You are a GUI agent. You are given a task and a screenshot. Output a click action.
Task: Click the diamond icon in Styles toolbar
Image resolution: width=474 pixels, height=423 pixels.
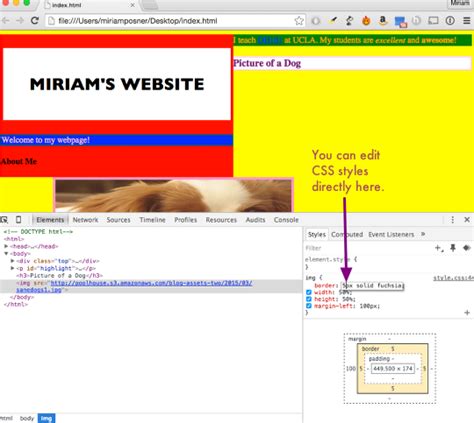point(467,248)
